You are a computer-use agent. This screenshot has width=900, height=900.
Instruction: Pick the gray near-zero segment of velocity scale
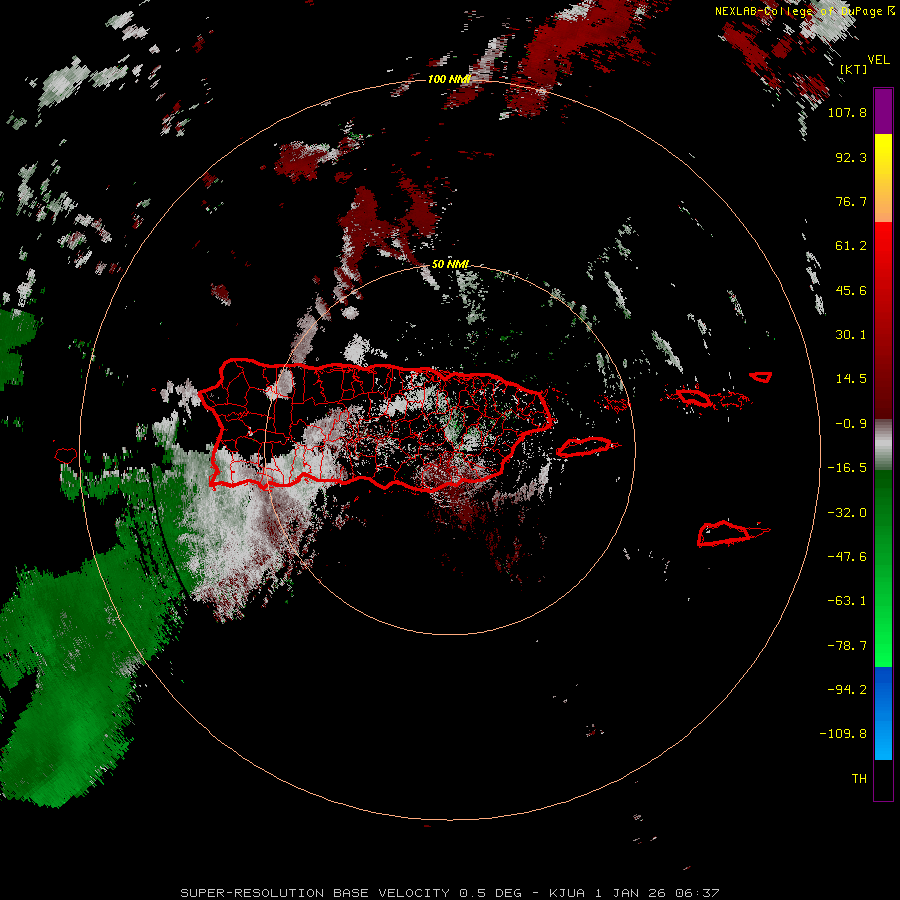(883, 445)
